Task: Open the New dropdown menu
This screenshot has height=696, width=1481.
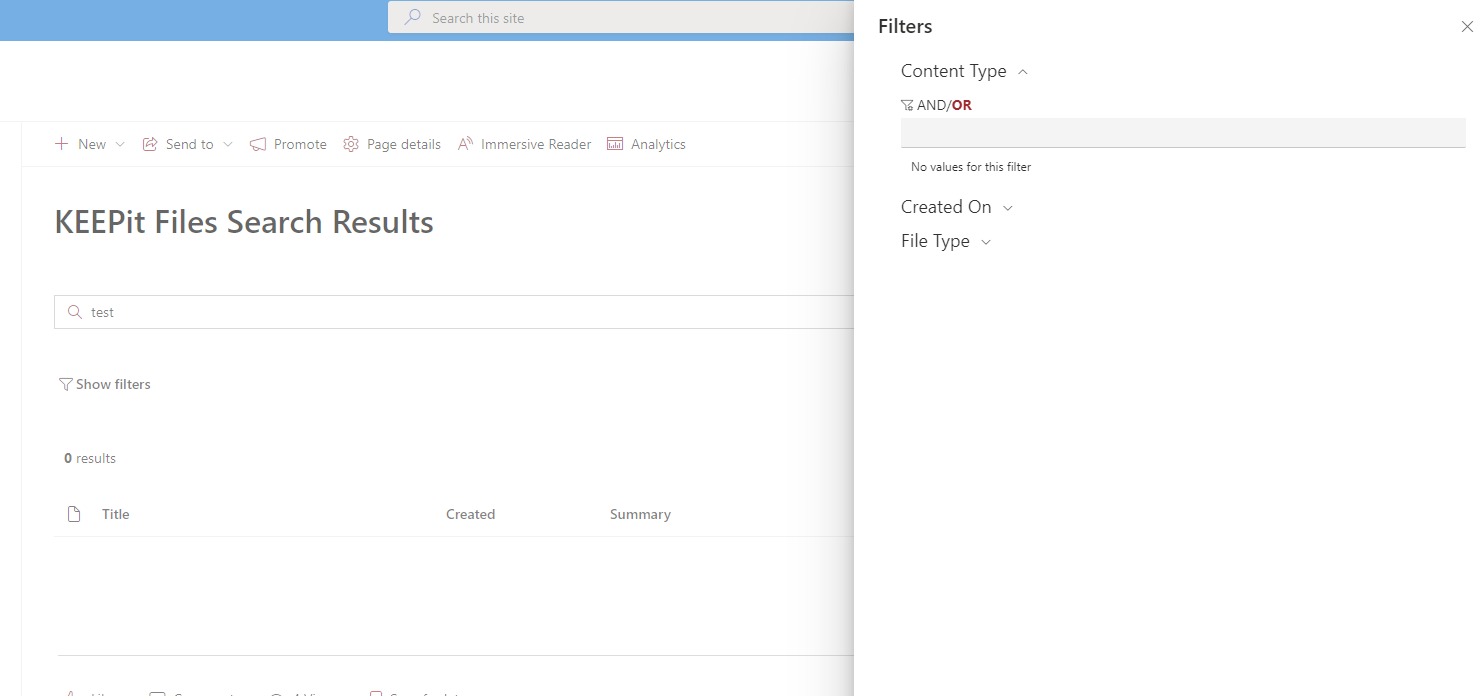Action: point(119,144)
